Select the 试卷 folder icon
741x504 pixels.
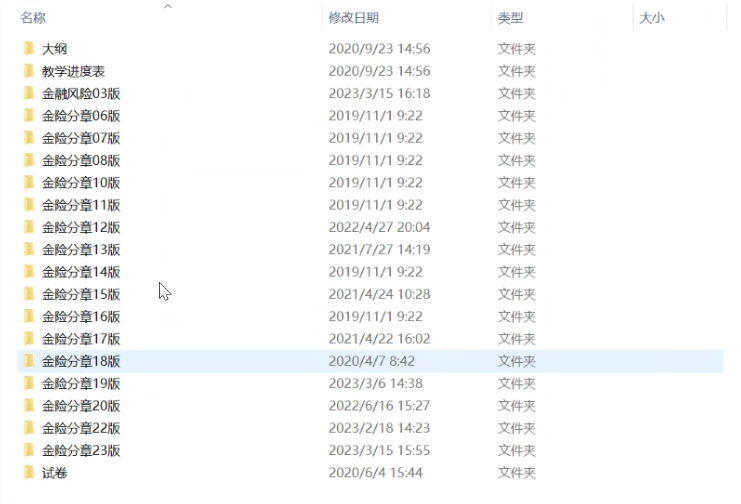click(x=29, y=472)
